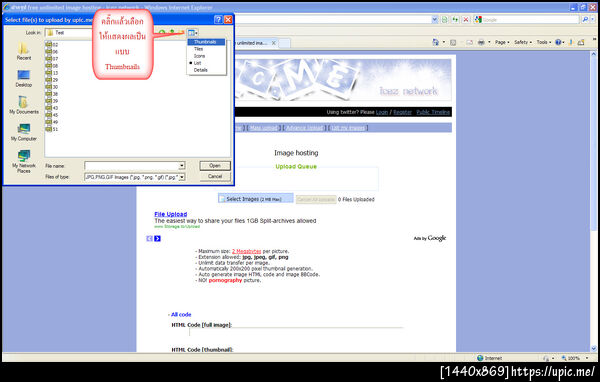The height and width of the screenshot is (382, 600).
Task: Select image file 30 in list
Action: click(x=52, y=87)
